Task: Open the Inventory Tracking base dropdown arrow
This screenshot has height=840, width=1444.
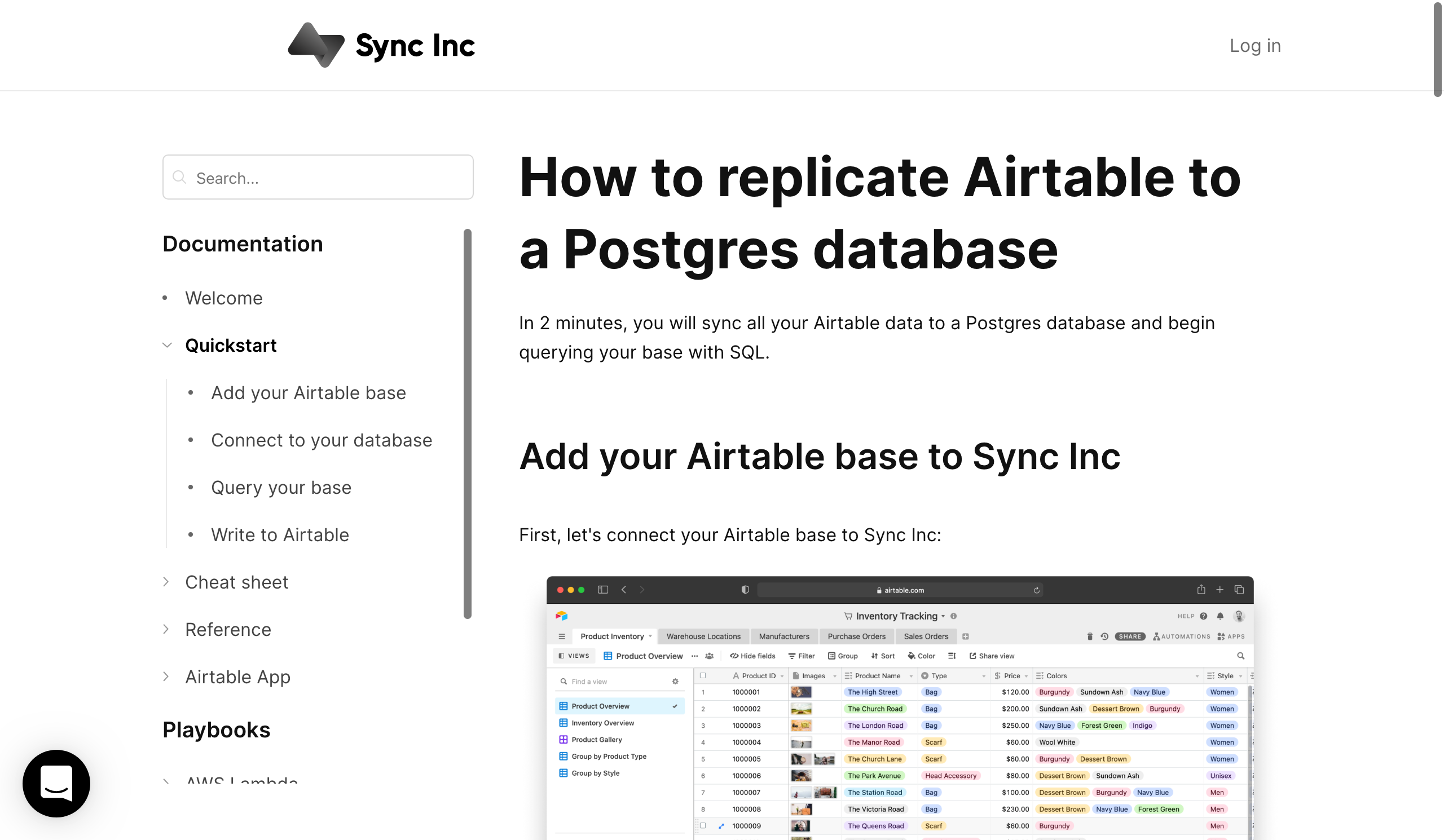Action: point(943,616)
